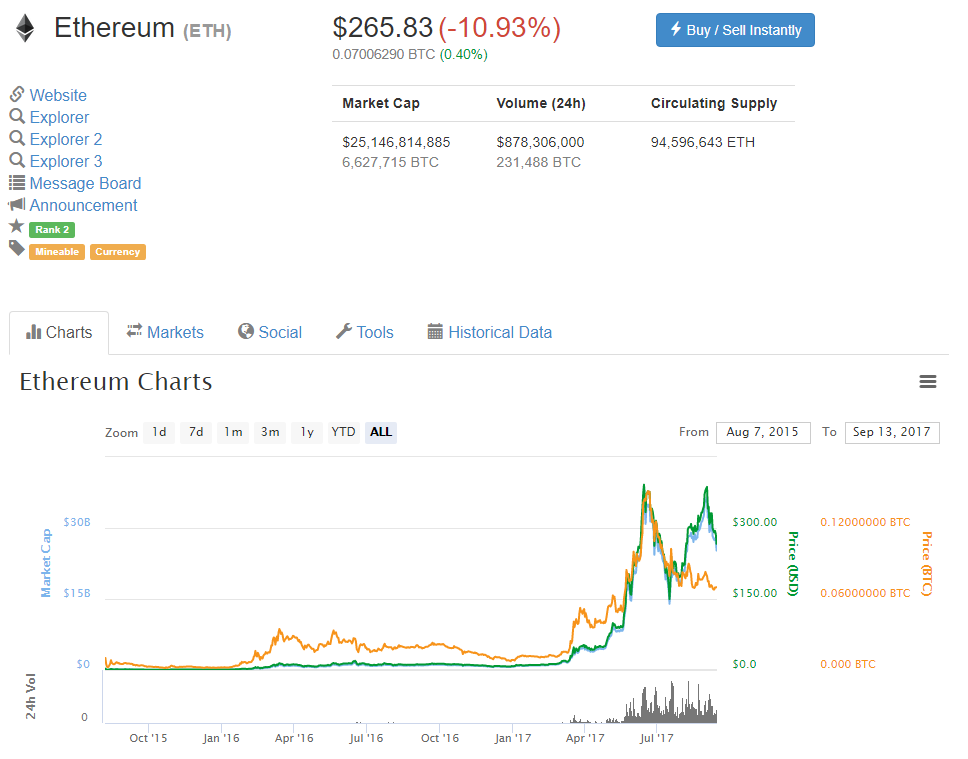Click the Announcement megaphone icon
Viewport: 968px width, 759px height.
[16, 205]
